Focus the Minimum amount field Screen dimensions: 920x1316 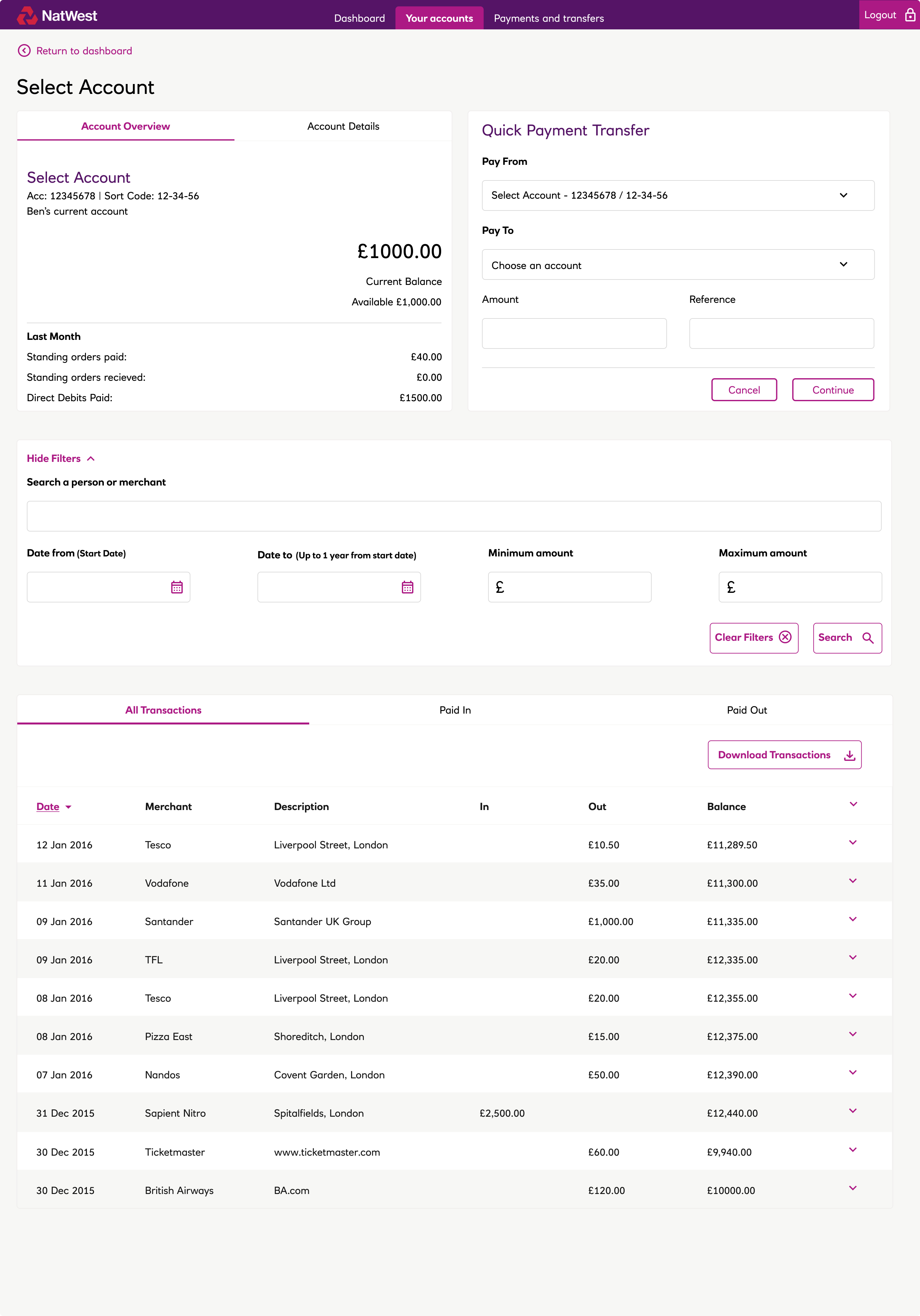coord(569,587)
